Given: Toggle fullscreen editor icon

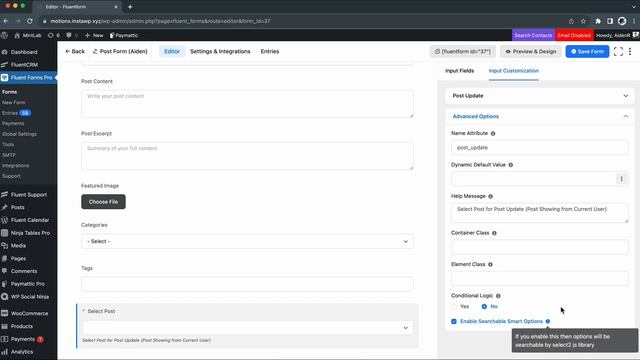Looking at the screenshot, I should click(618, 51).
